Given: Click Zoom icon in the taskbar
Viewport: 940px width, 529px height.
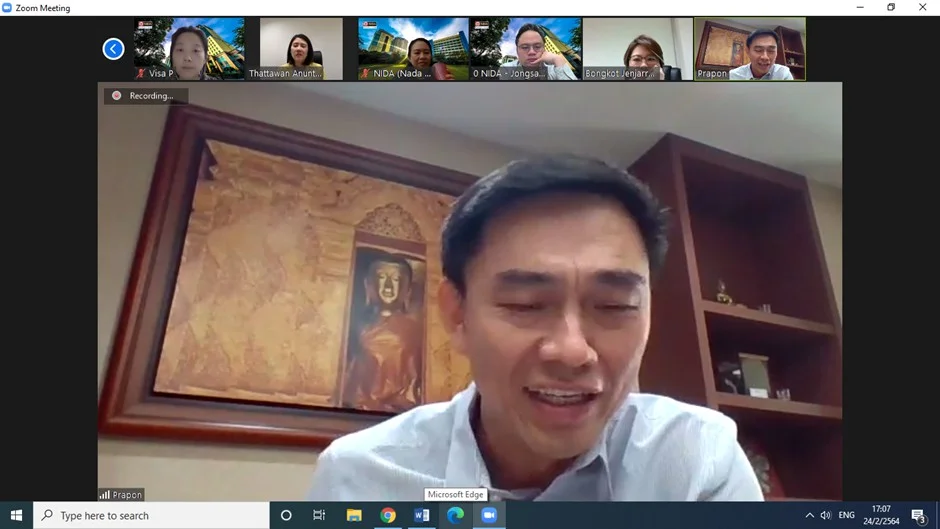Looking at the screenshot, I should (x=489, y=515).
